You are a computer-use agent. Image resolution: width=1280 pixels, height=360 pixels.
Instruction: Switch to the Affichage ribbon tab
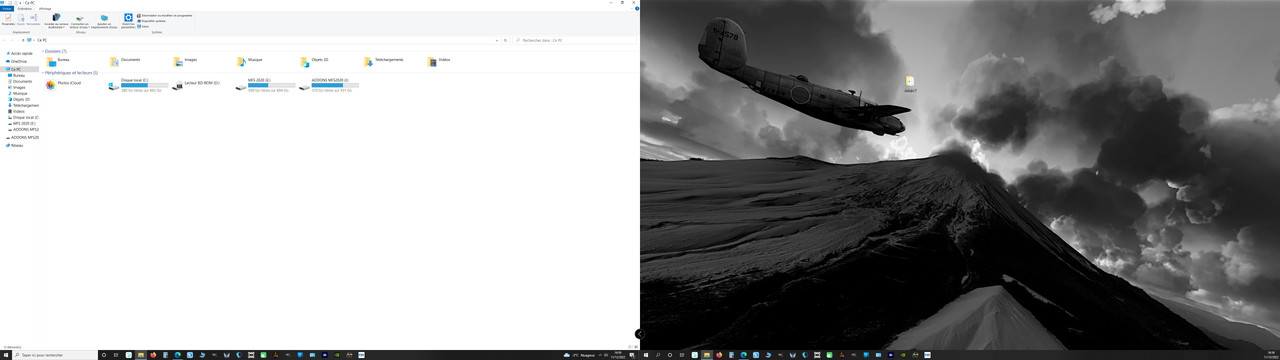pyautogui.click(x=45, y=8)
